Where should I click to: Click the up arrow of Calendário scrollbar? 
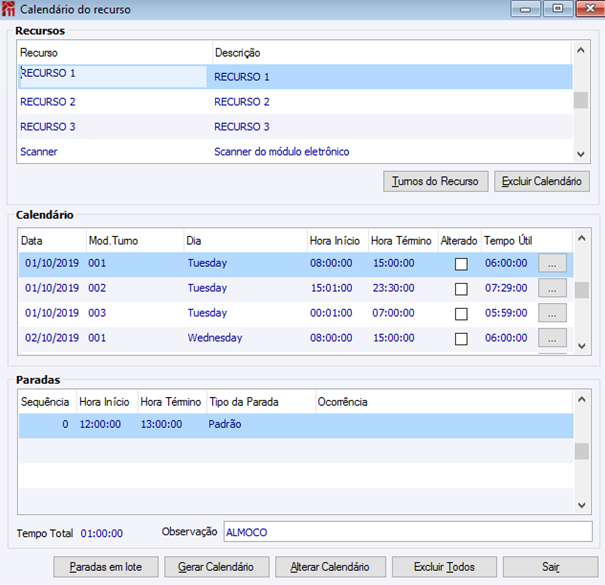click(581, 238)
